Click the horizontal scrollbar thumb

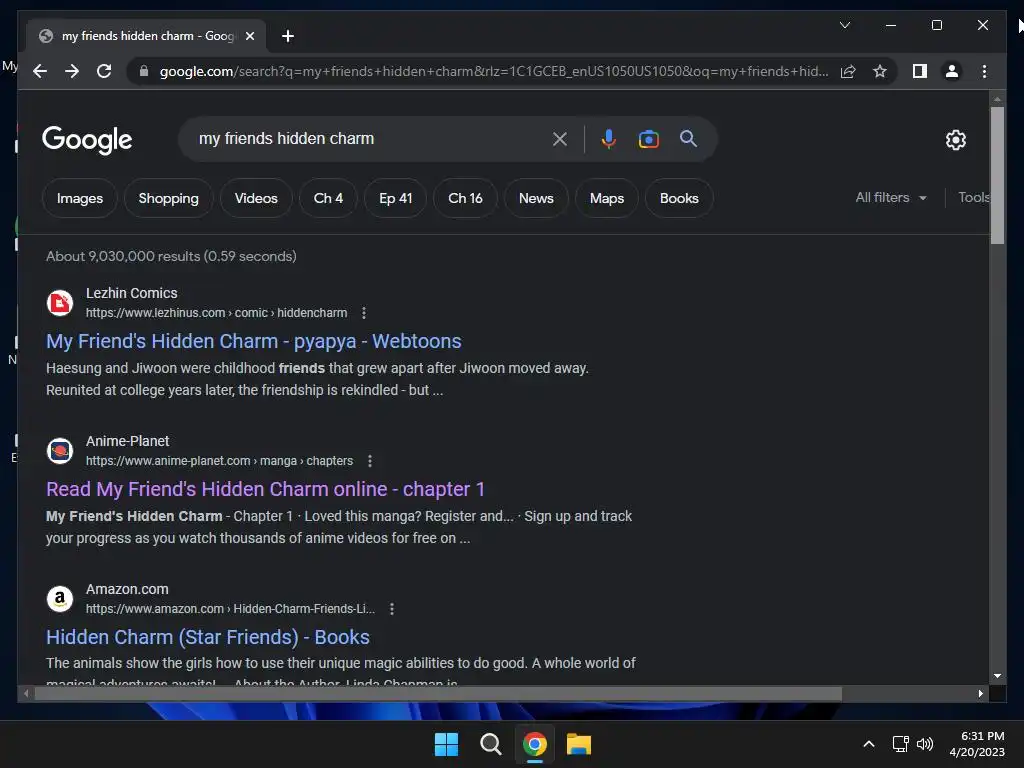(x=438, y=694)
